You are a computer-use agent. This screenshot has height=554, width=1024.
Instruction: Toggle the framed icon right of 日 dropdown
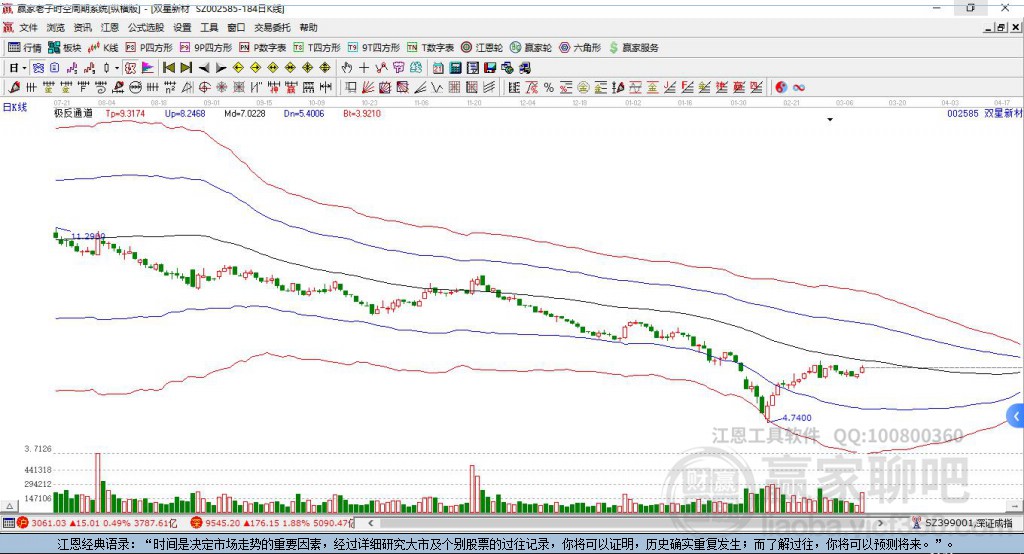[x=38, y=68]
